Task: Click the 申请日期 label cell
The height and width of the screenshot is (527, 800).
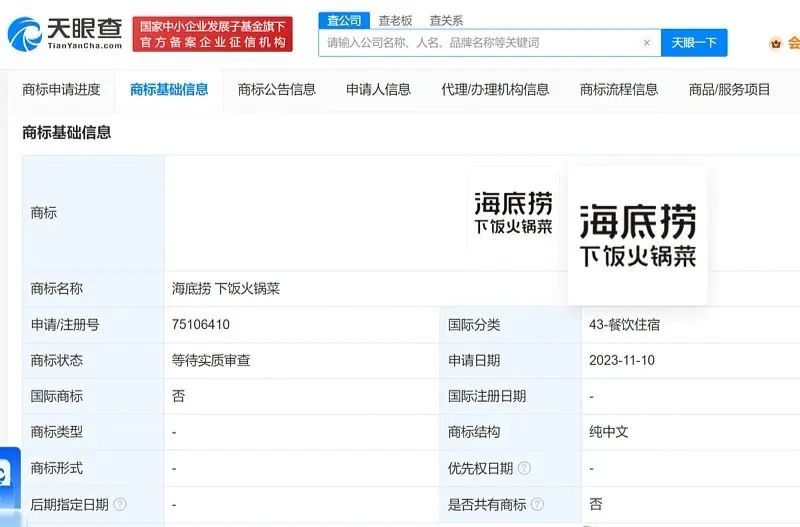Action: (x=510, y=360)
